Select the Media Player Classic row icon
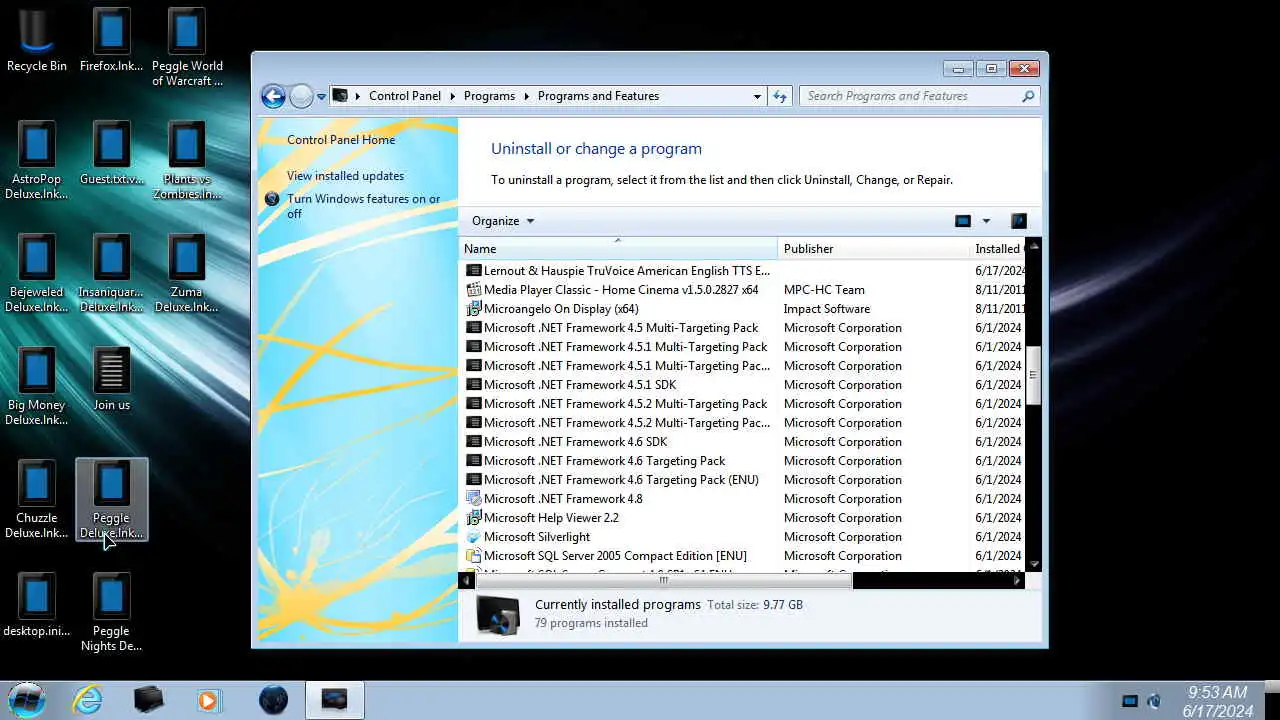 coord(474,290)
